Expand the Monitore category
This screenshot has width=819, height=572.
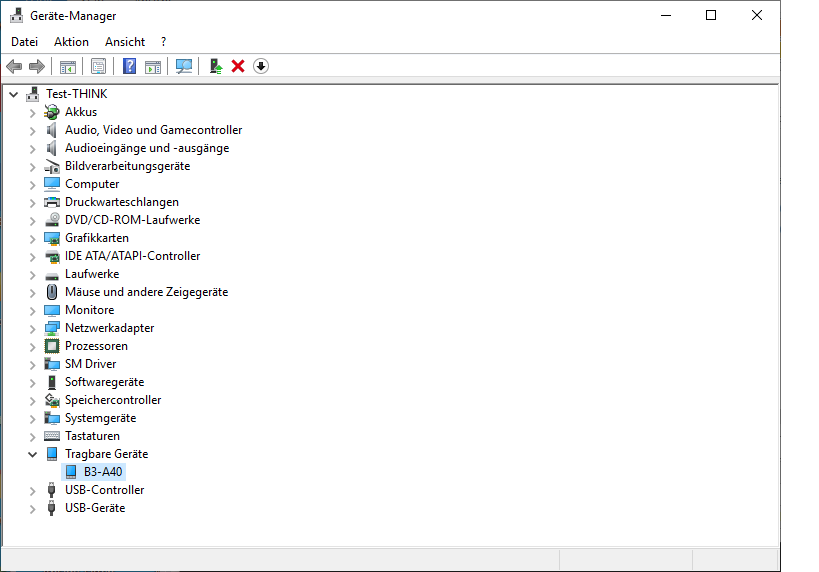(32, 311)
